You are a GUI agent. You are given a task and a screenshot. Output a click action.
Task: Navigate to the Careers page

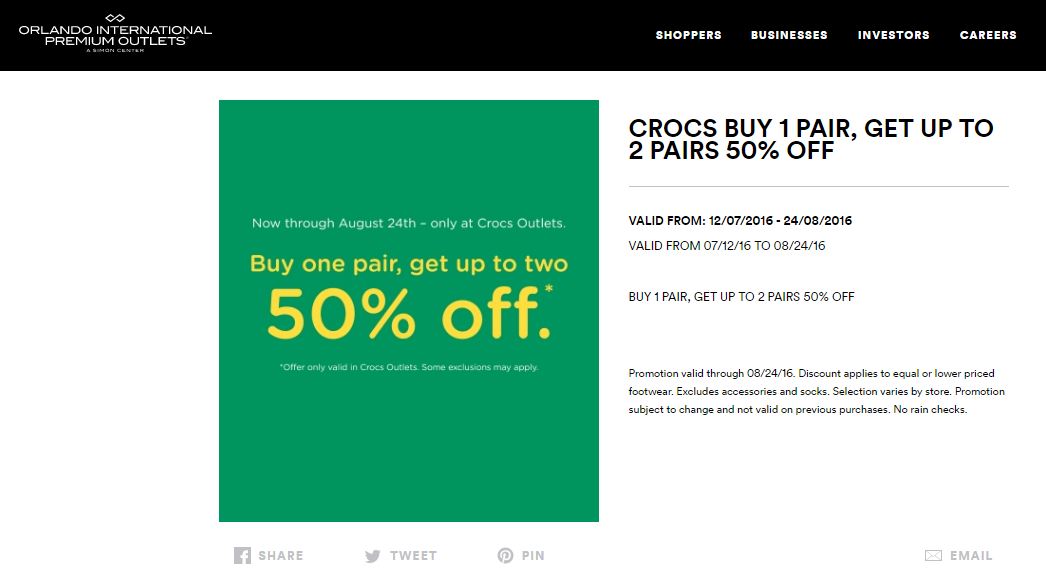(987, 35)
